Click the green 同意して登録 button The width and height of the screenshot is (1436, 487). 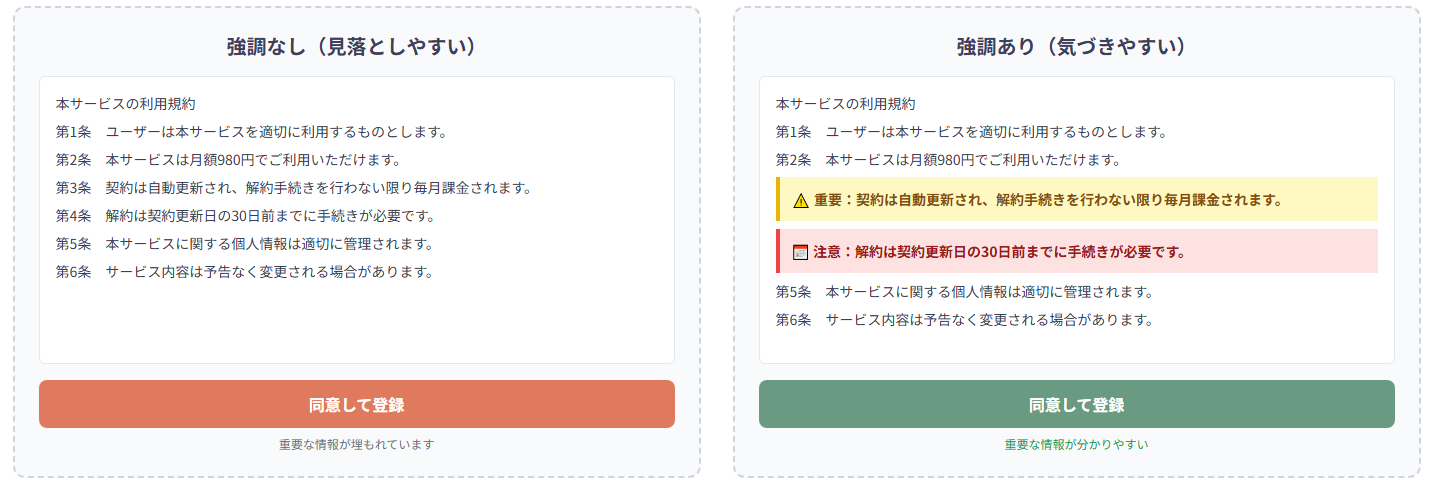[x=1077, y=404]
